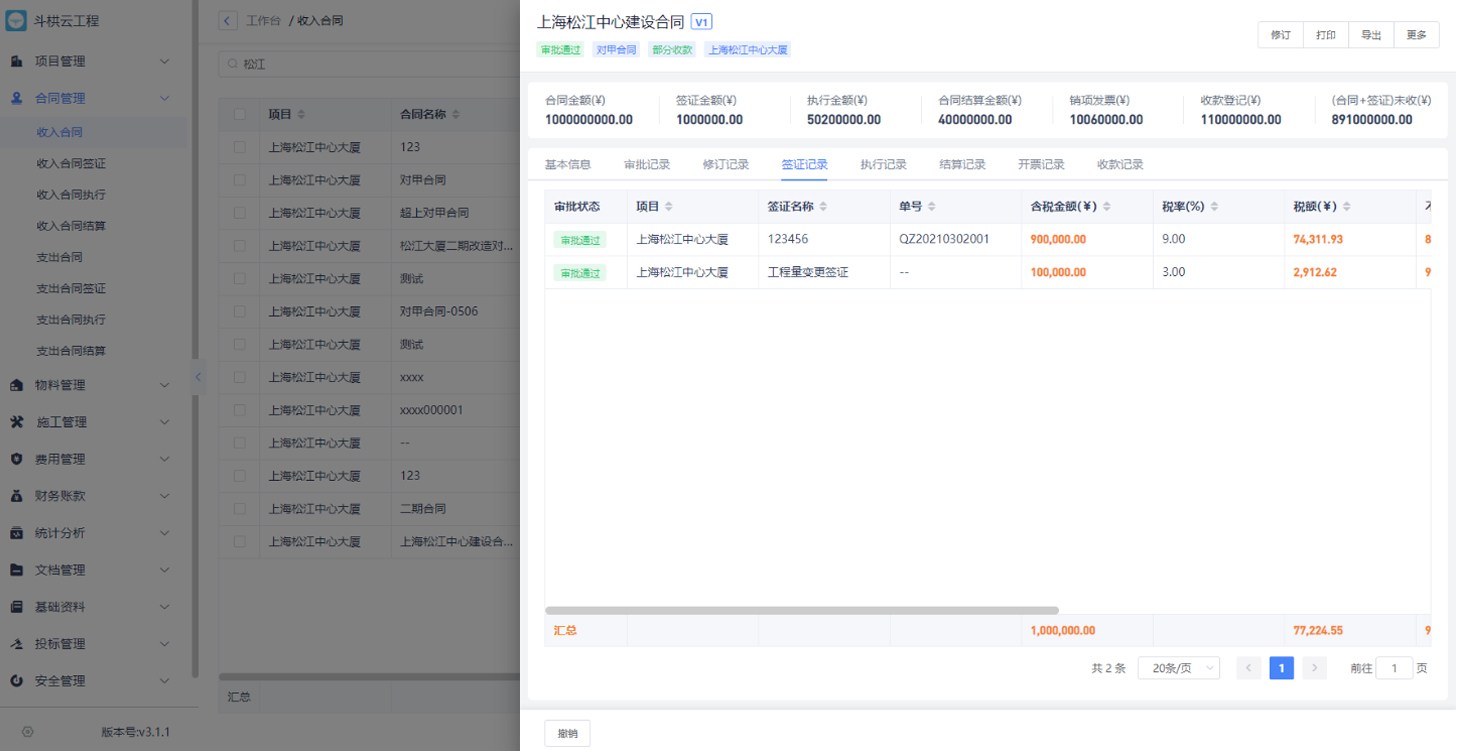This screenshot has width=1457, height=751.
Task: Click the 财务账款 money bag icon
Action: 17,496
